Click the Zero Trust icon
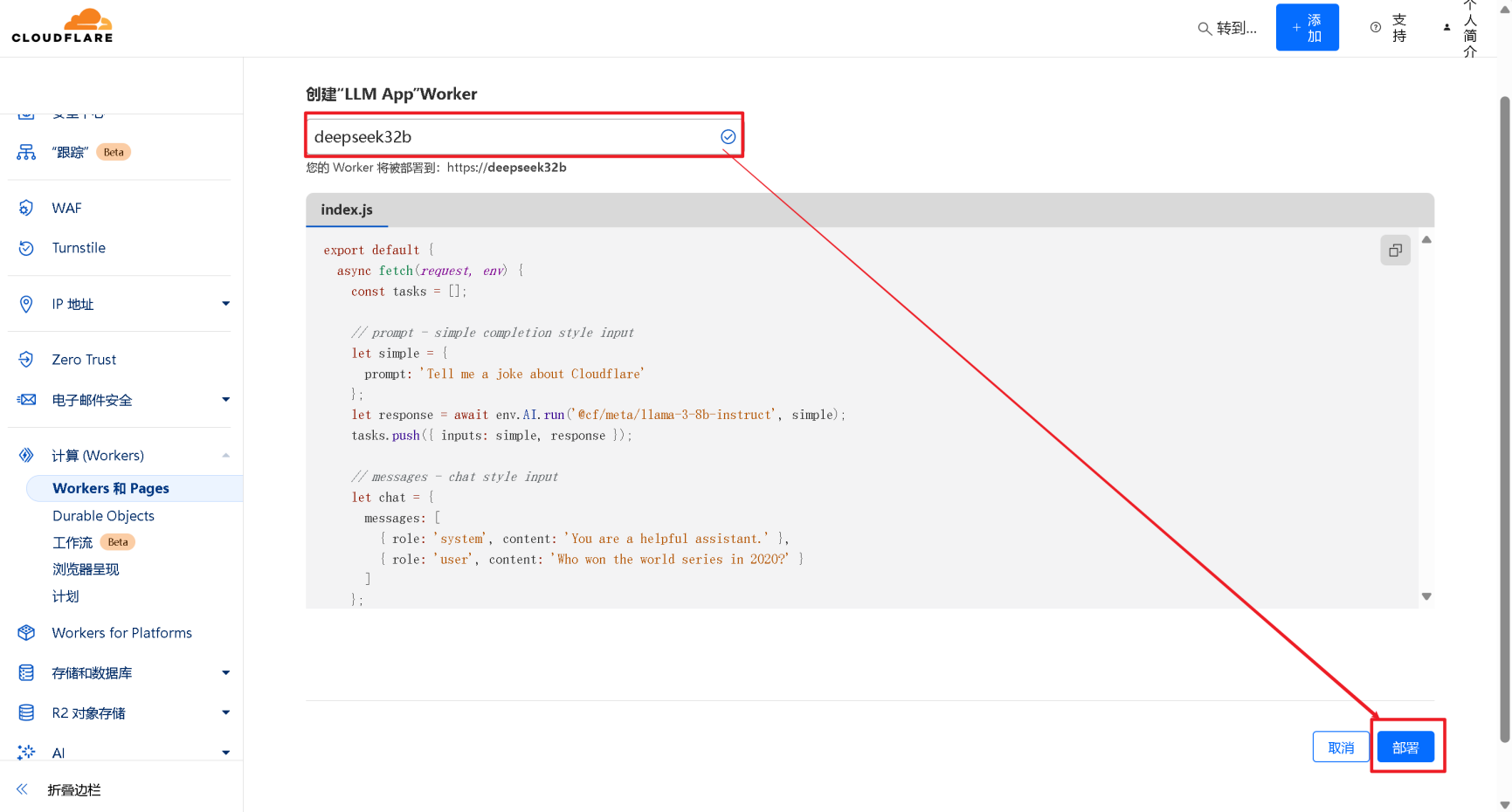Viewport: 1512px width, 812px height. tap(26, 360)
